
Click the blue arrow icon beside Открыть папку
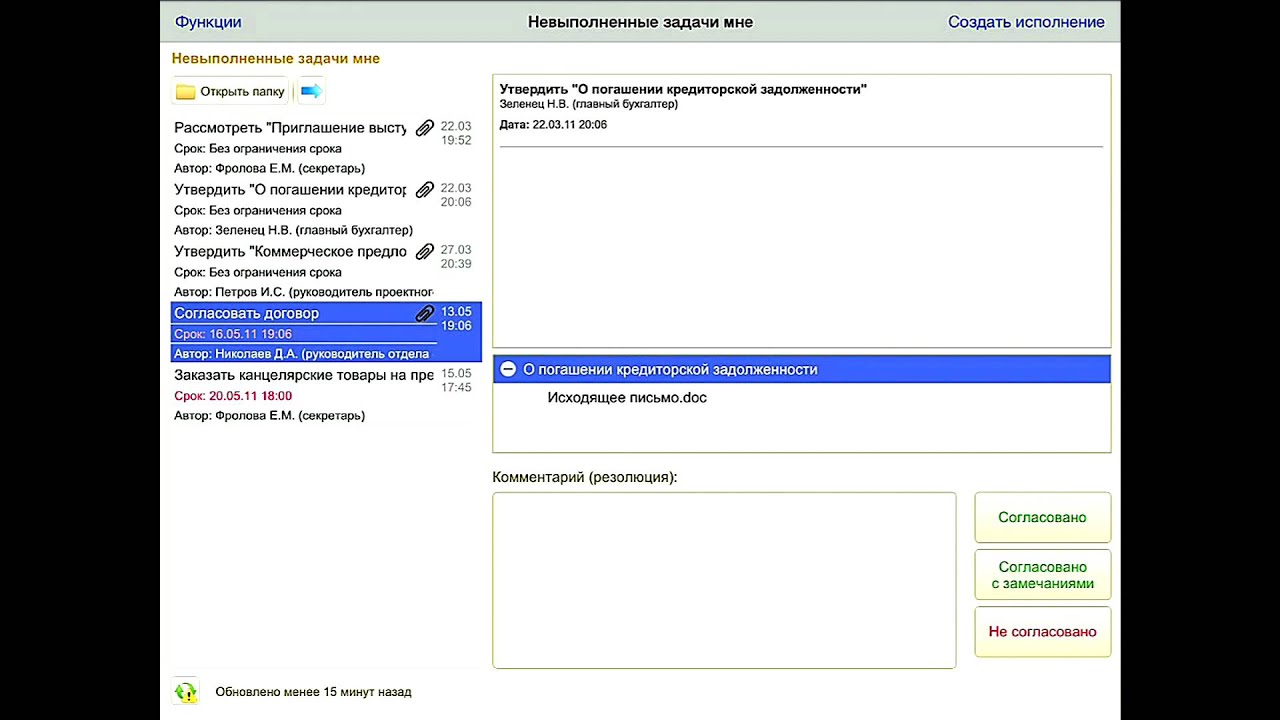[x=311, y=91]
